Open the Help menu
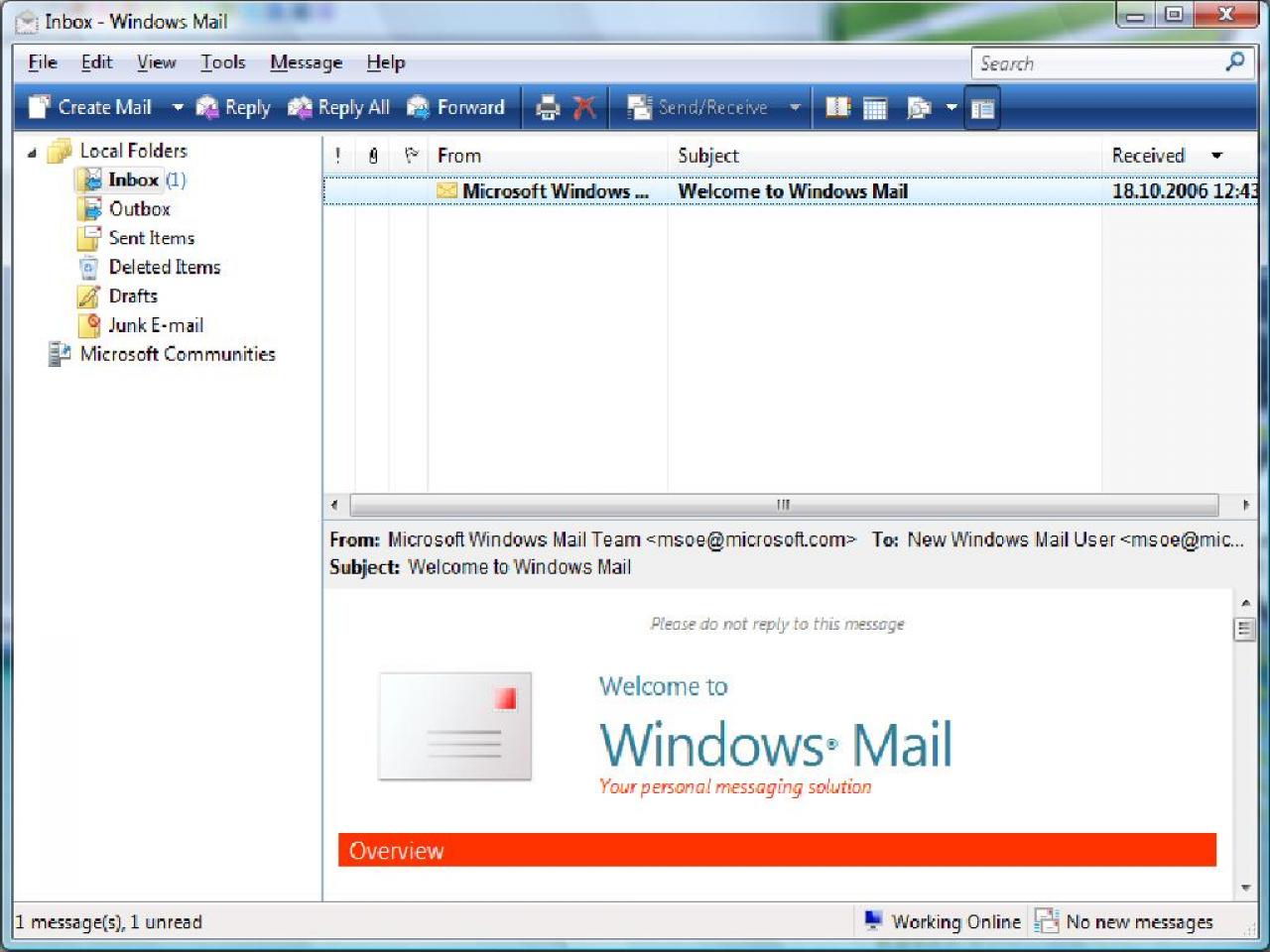Viewport: 1270px width, 952px height. (x=386, y=62)
